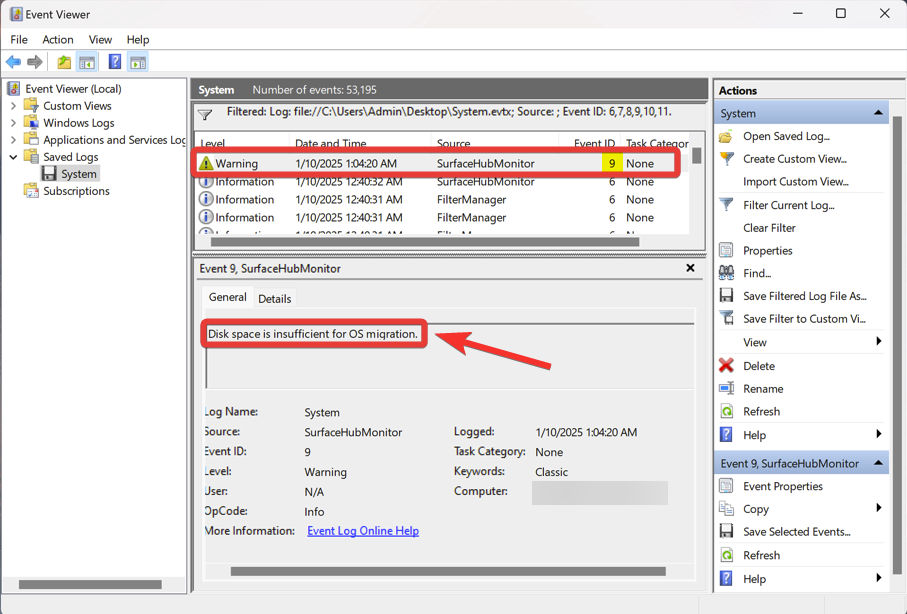The width and height of the screenshot is (907, 614).
Task: Select the Windows Logs tree item label
Action: point(79,123)
